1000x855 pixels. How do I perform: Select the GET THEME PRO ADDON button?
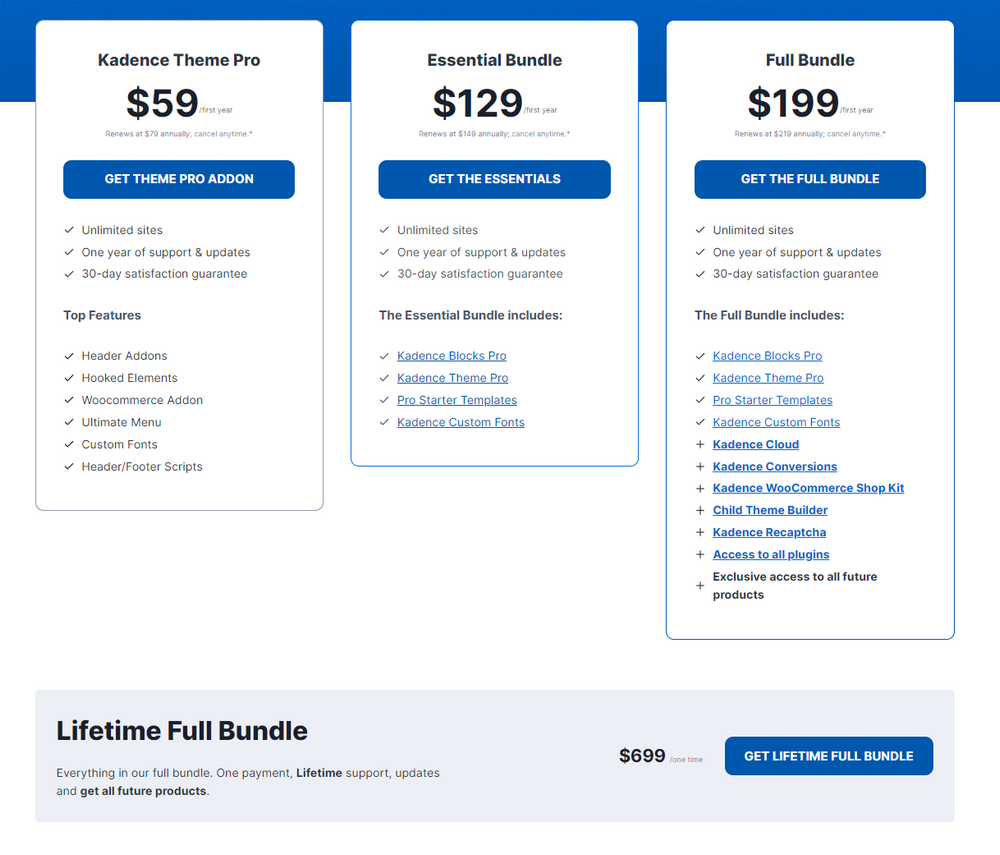[178, 179]
